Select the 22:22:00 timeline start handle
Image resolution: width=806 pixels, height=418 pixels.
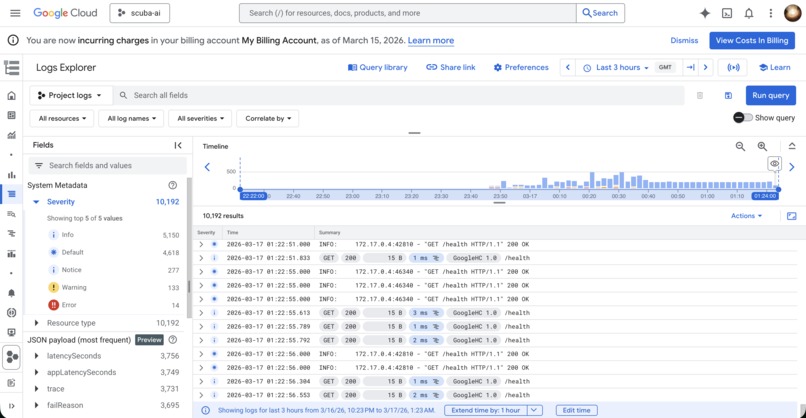pos(253,196)
